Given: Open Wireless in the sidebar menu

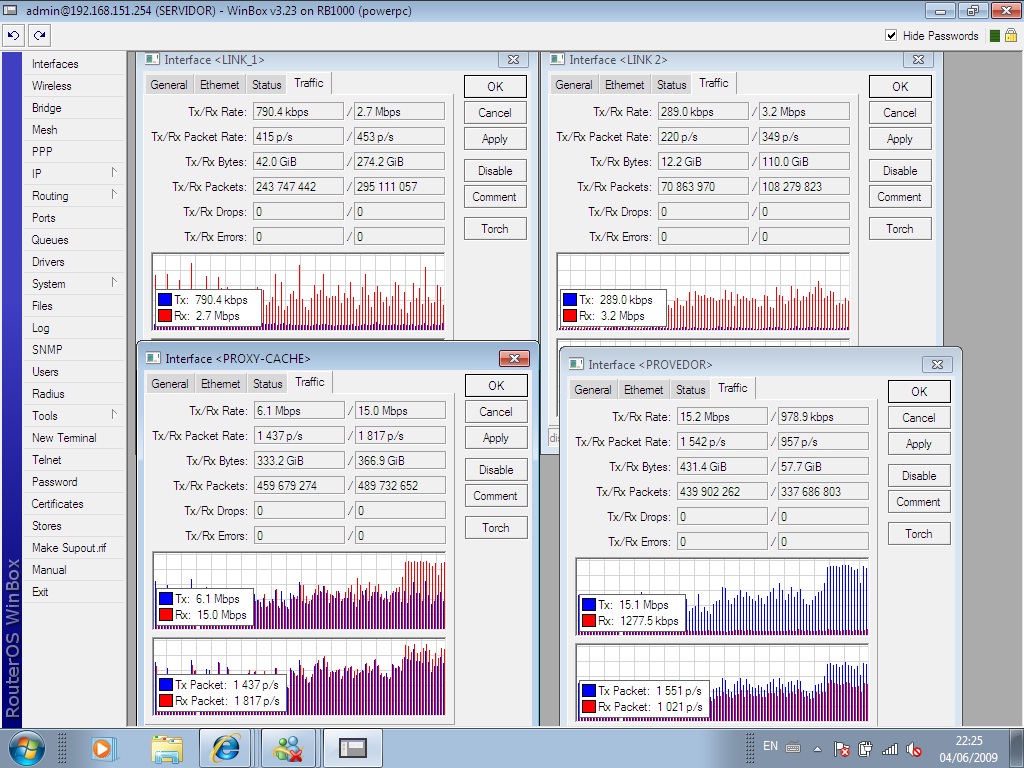Looking at the screenshot, I should 74,86.
